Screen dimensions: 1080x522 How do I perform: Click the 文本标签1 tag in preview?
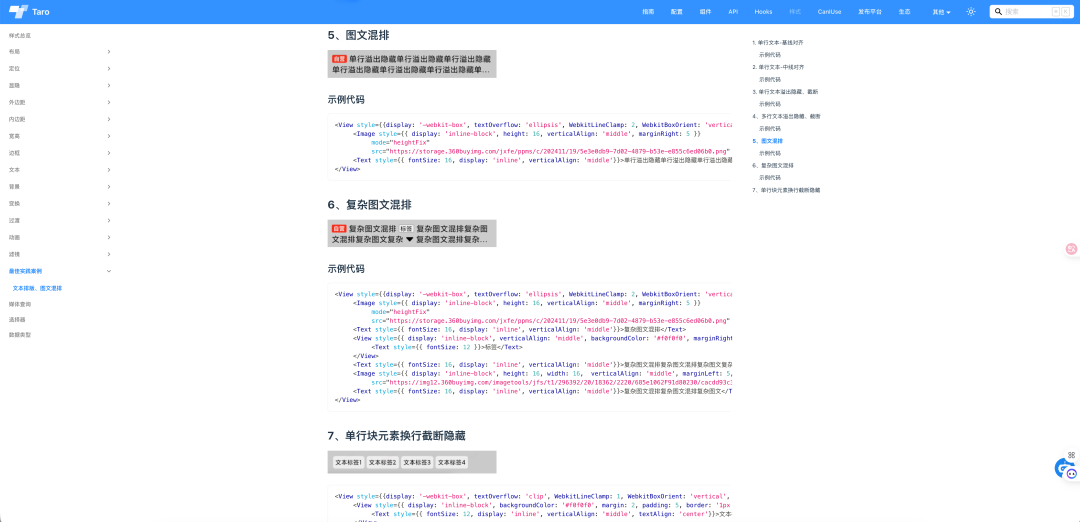pos(348,462)
